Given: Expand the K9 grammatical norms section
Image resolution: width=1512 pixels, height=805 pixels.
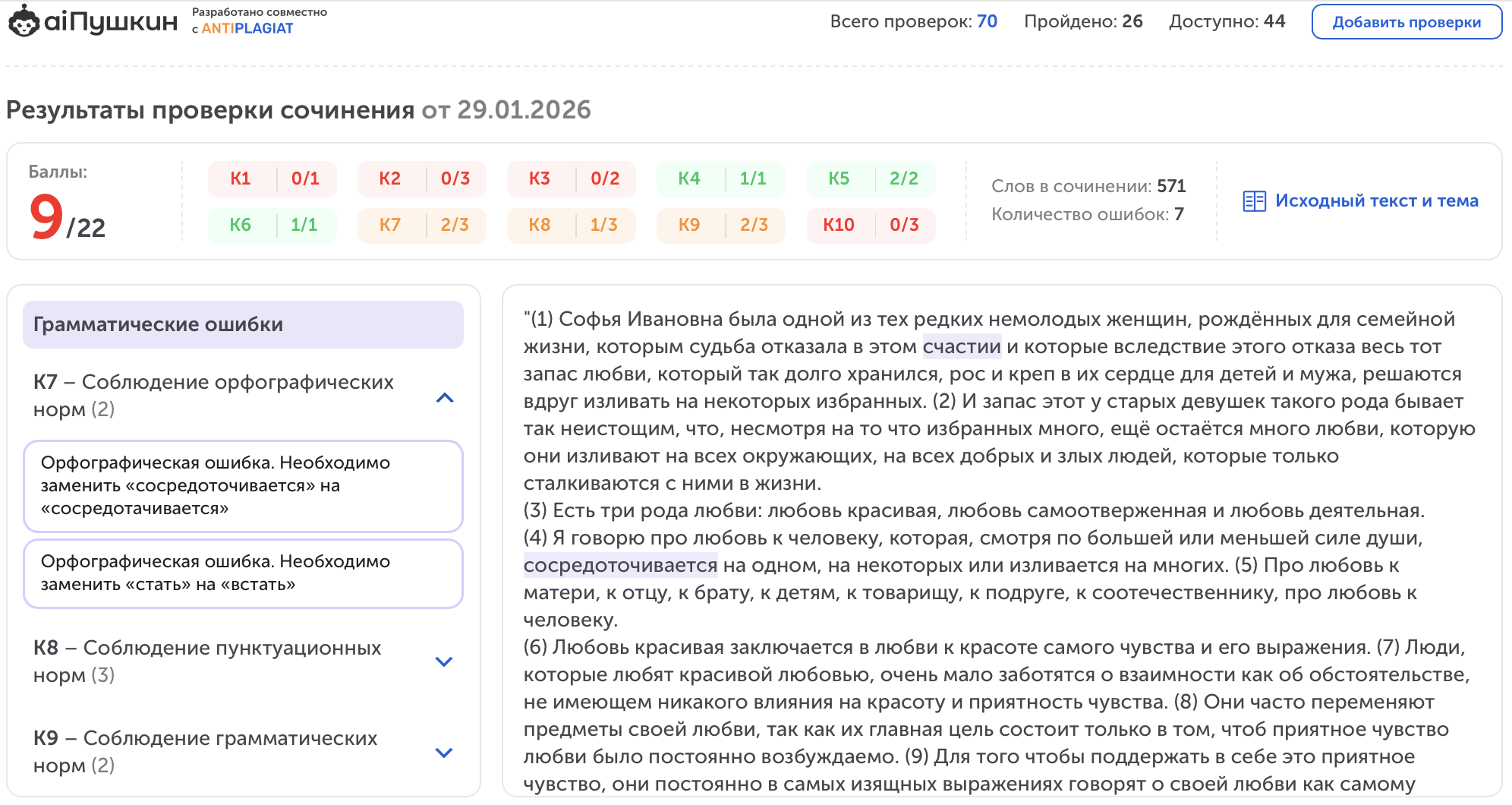Looking at the screenshot, I should tap(444, 752).
